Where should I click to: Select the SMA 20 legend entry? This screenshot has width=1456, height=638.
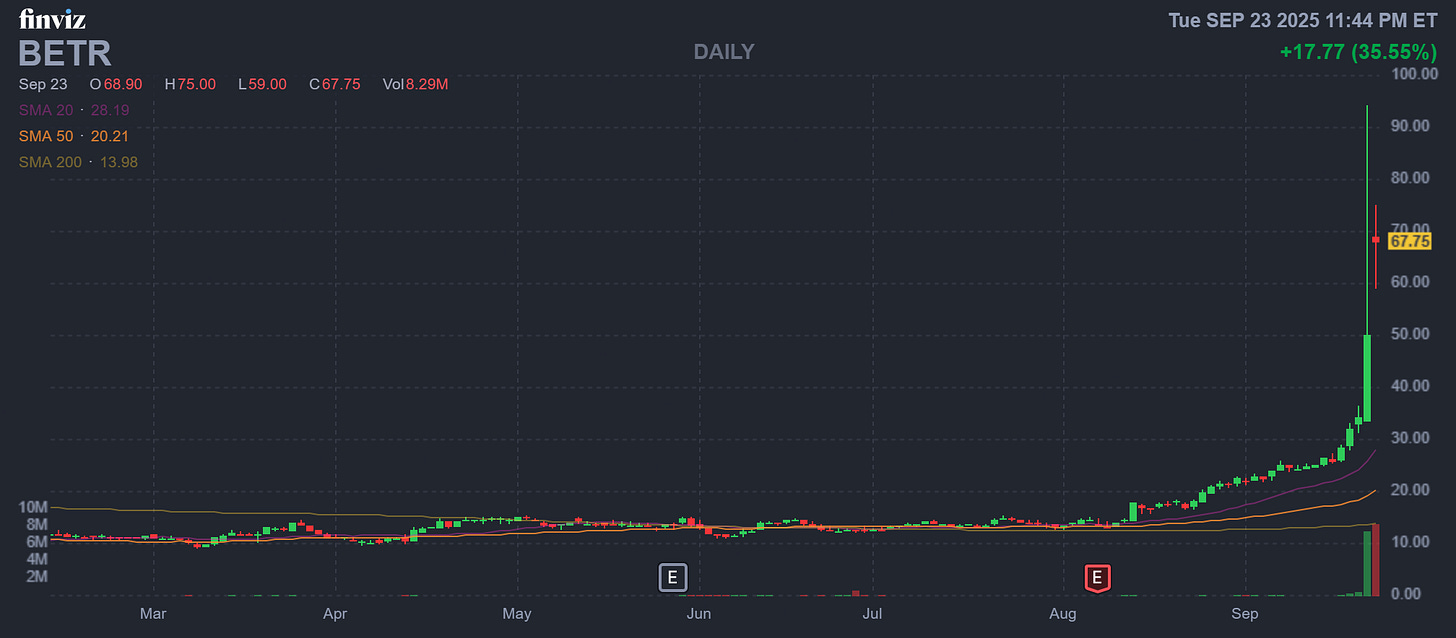point(74,110)
